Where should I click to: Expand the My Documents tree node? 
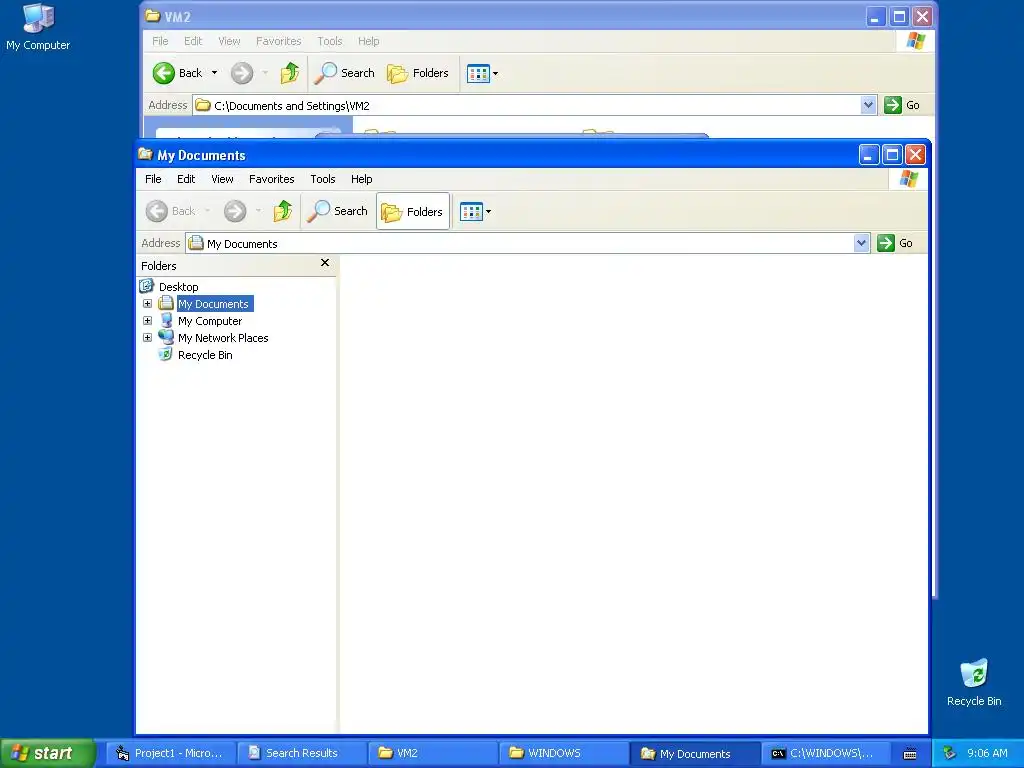click(x=148, y=304)
